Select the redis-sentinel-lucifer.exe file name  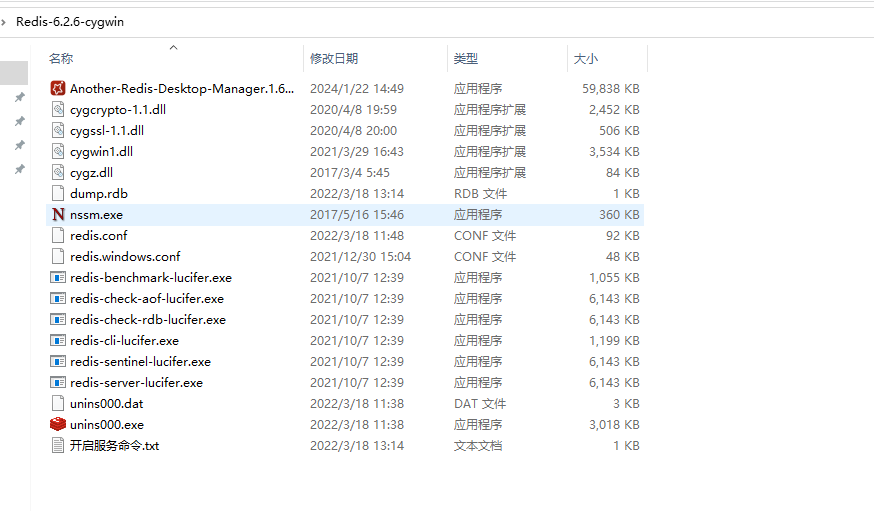click(140, 362)
